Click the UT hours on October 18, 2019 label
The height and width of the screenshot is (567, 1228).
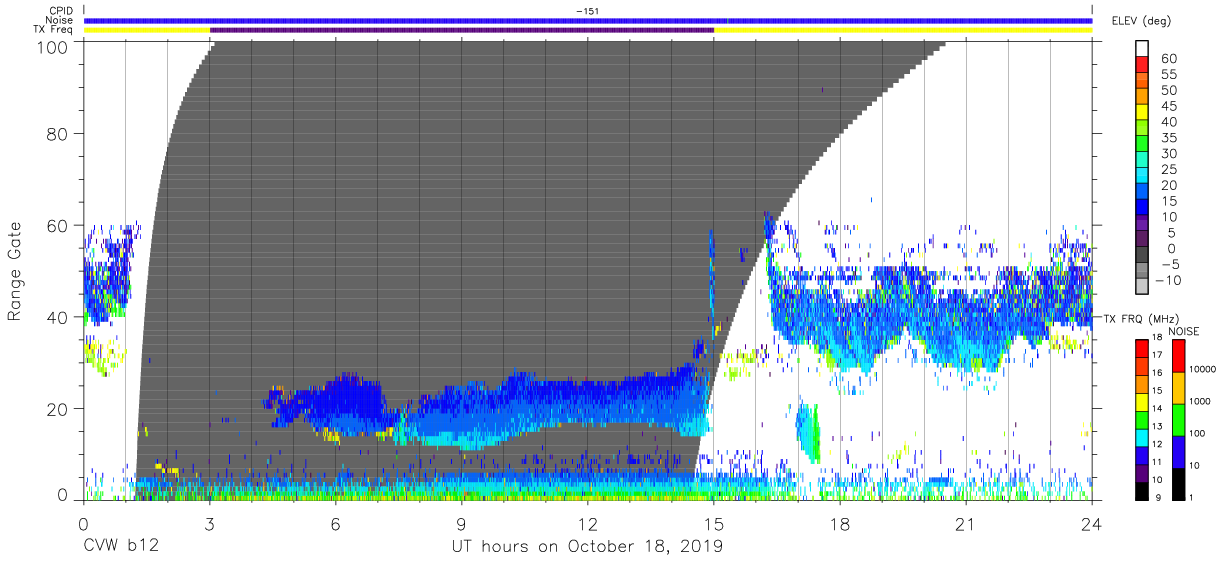point(588,547)
